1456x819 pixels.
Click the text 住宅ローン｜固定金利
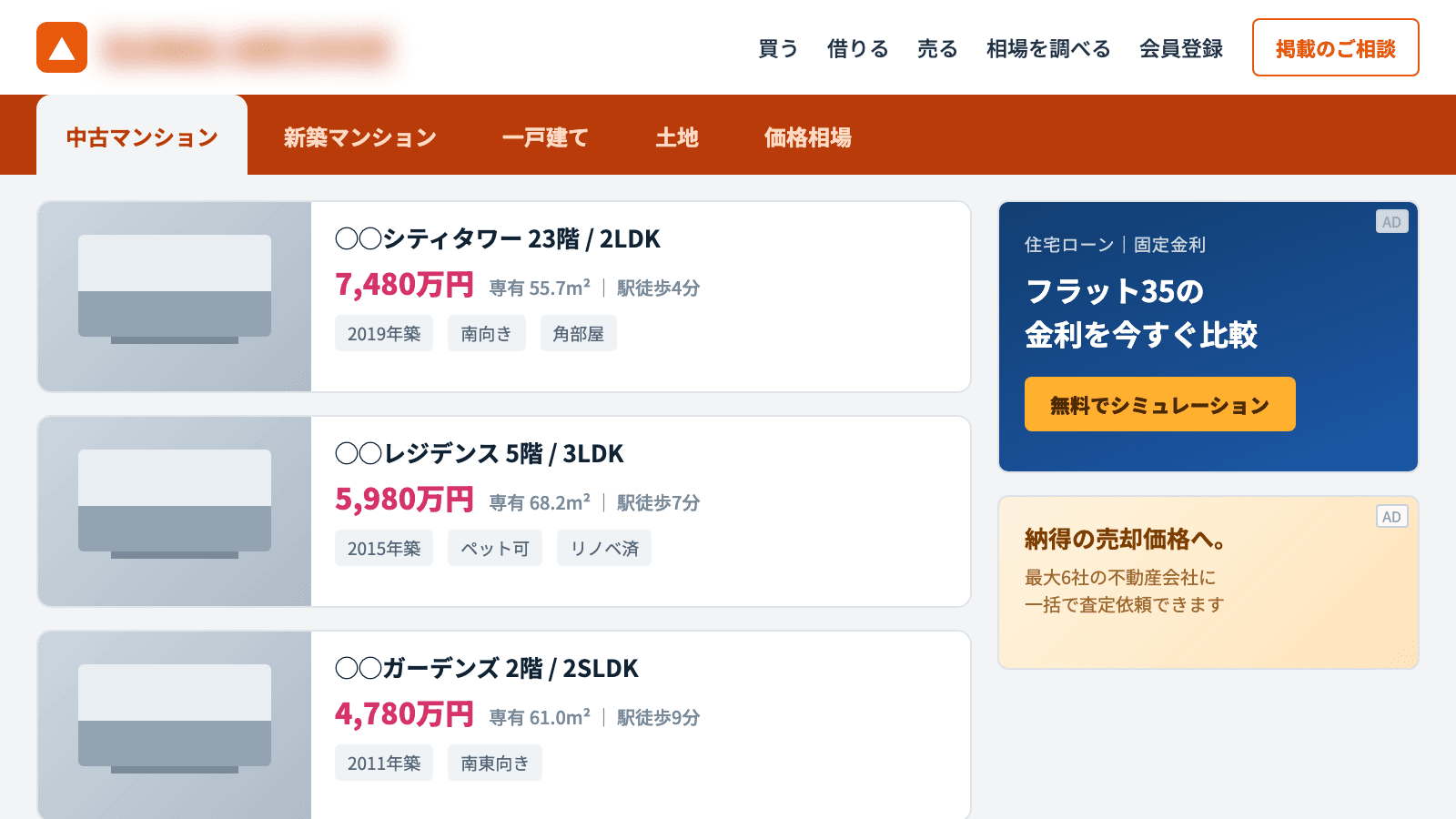coord(1115,244)
